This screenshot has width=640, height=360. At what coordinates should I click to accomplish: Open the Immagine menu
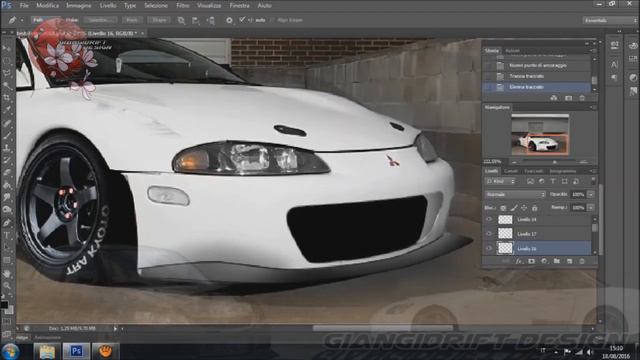point(79,6)
